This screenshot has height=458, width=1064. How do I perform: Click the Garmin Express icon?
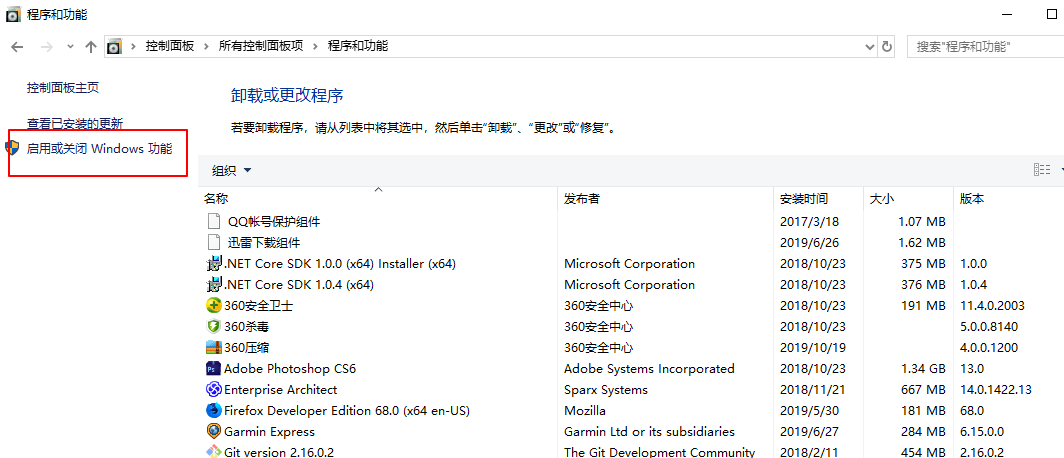pos(213,431)
